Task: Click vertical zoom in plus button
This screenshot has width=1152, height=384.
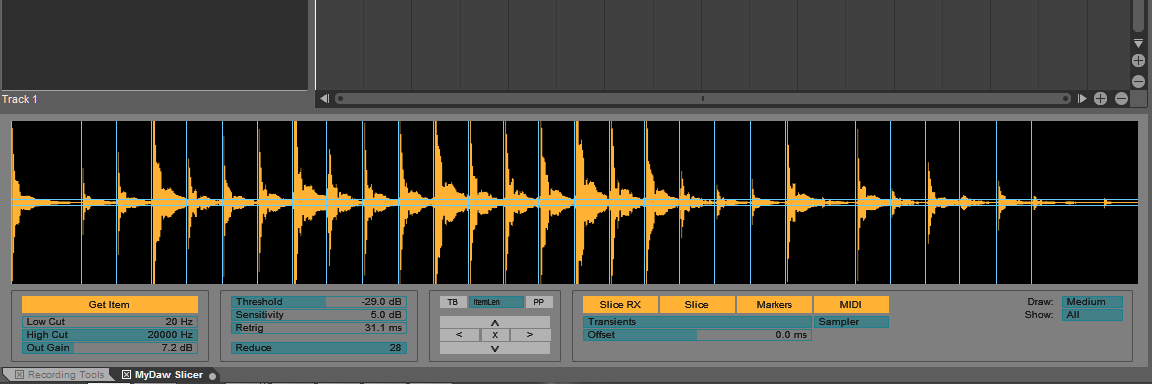Action: (1138, 60)
